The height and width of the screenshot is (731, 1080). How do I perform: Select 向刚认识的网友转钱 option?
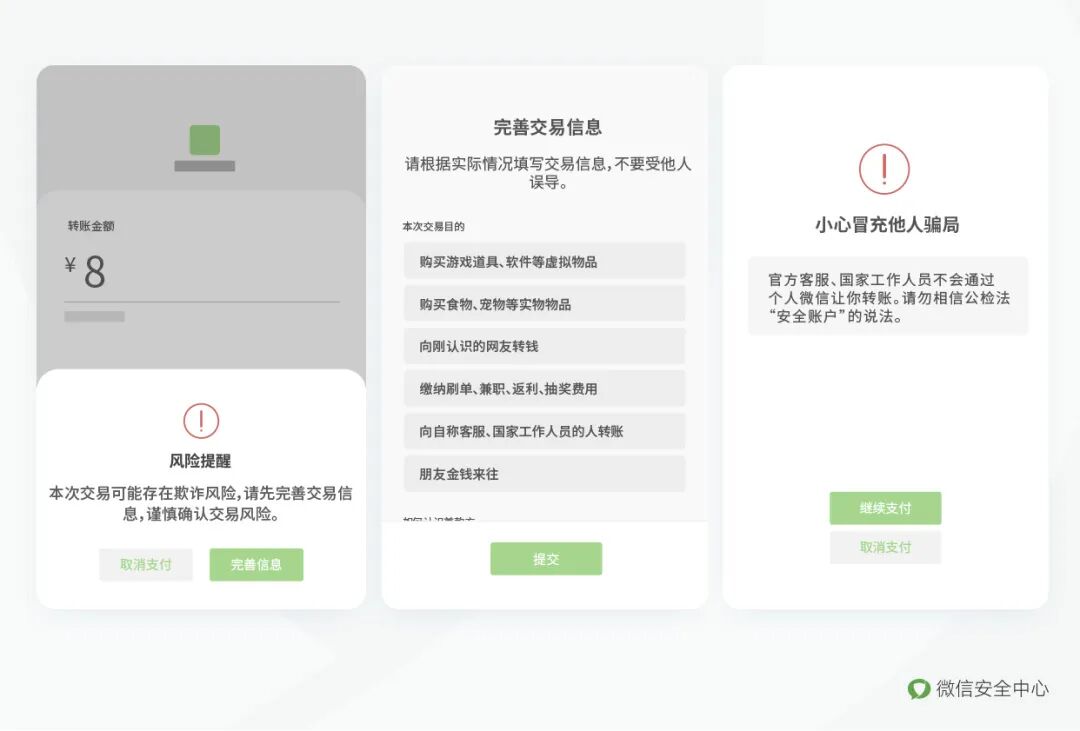[544, 345]
